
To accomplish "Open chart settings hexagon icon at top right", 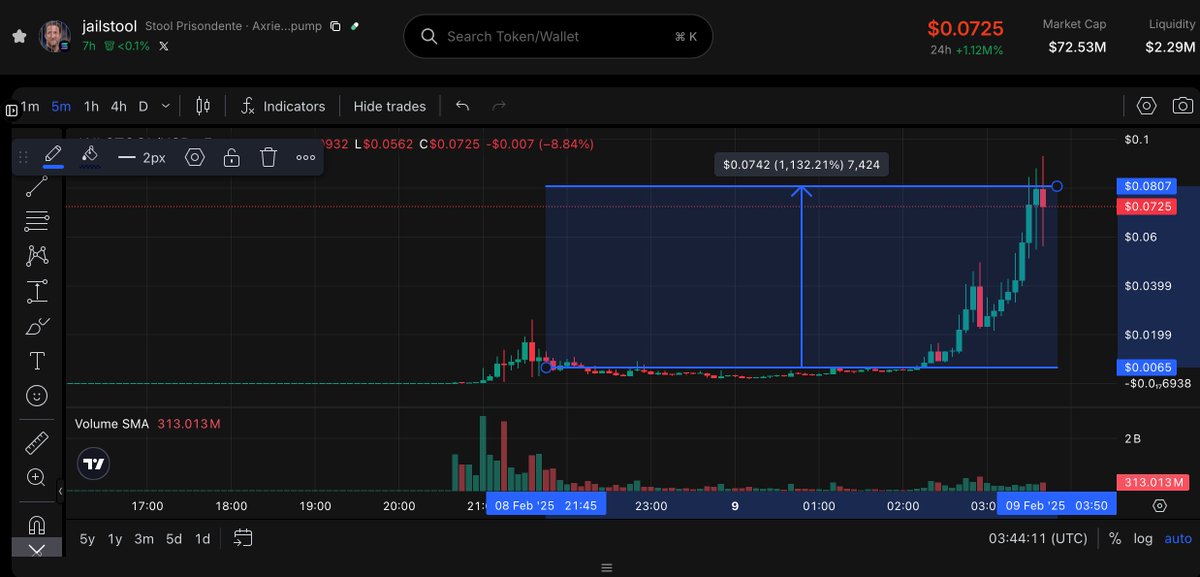I will 1146,106.
